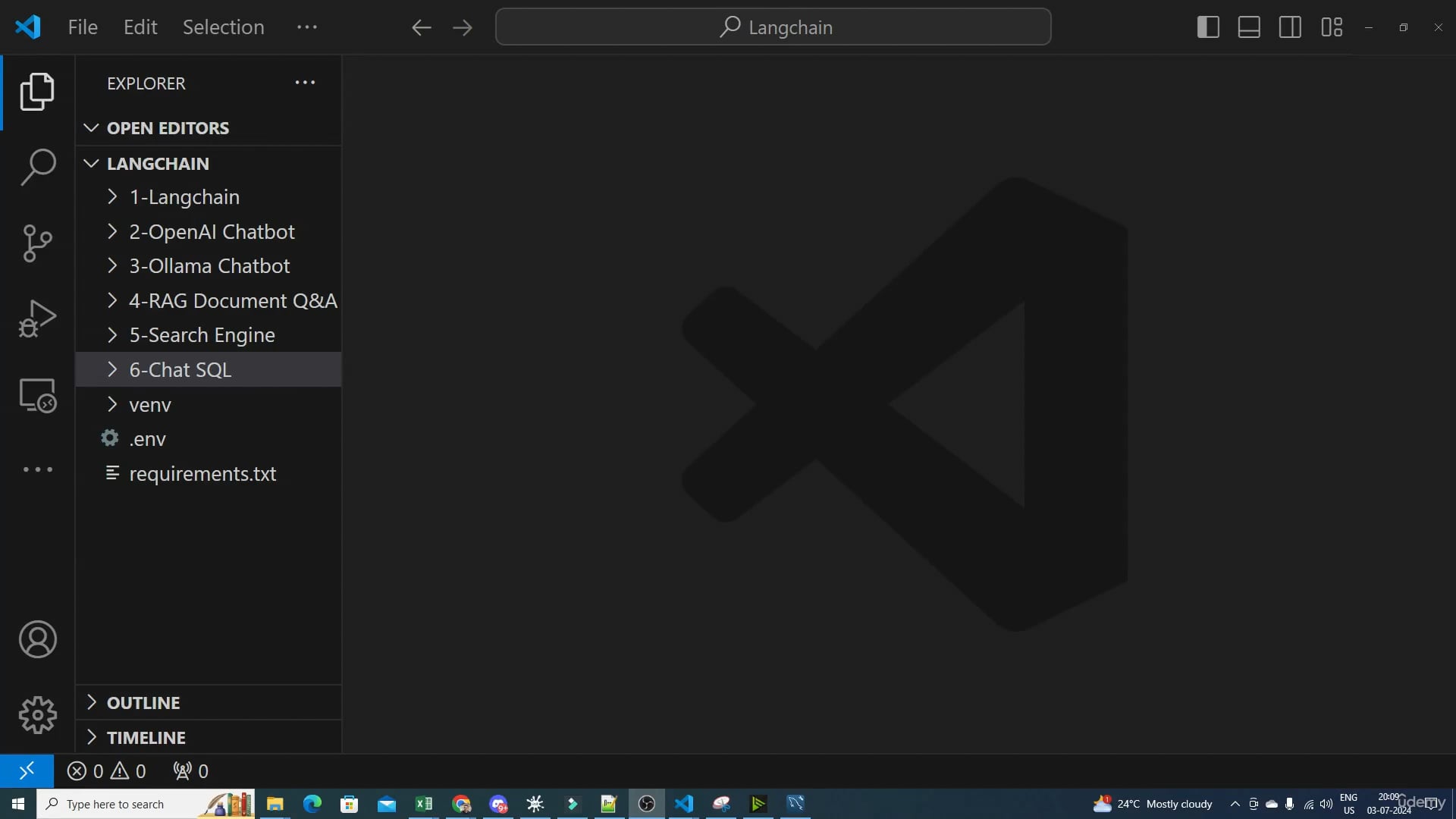Expand the OUTLINE section
The height and width of the screenshot is (819, 1456).
pyautogui.click(x=143, y=703)
